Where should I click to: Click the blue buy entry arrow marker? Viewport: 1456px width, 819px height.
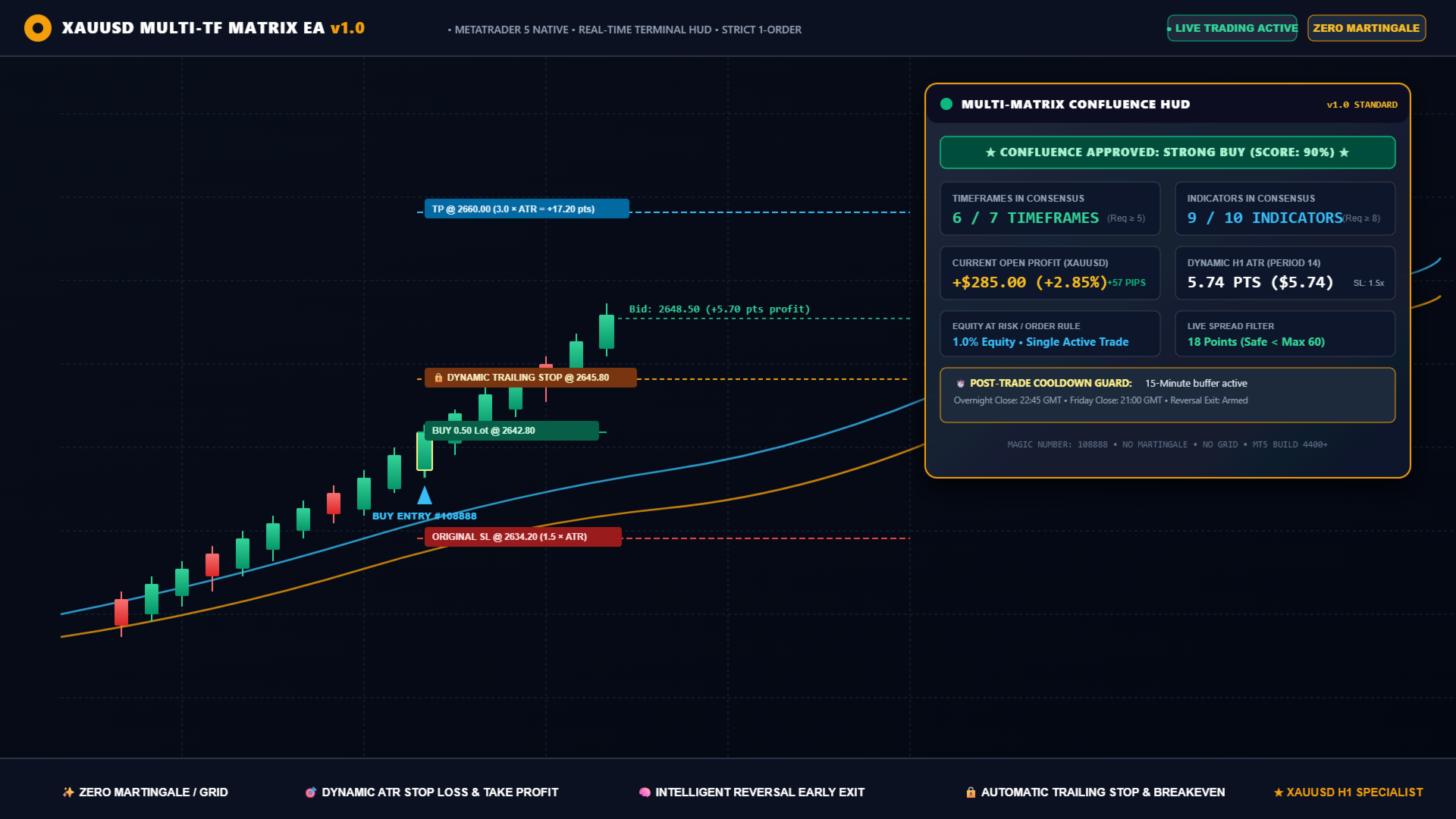[425, 495]
